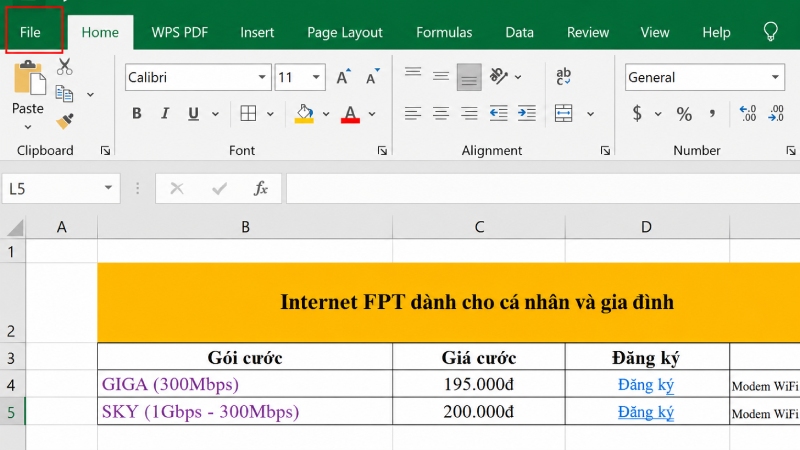
Task: Click the Copy icon
Action: [x=64, y=94]
